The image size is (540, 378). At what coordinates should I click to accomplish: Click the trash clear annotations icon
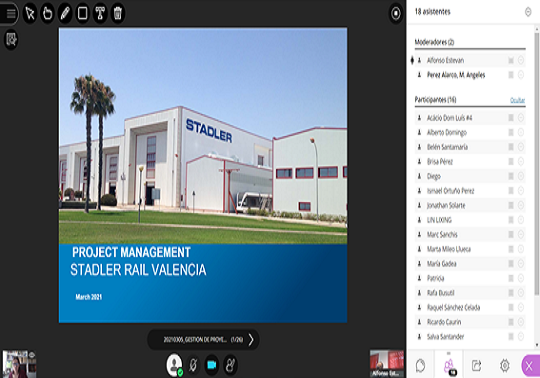118,13
